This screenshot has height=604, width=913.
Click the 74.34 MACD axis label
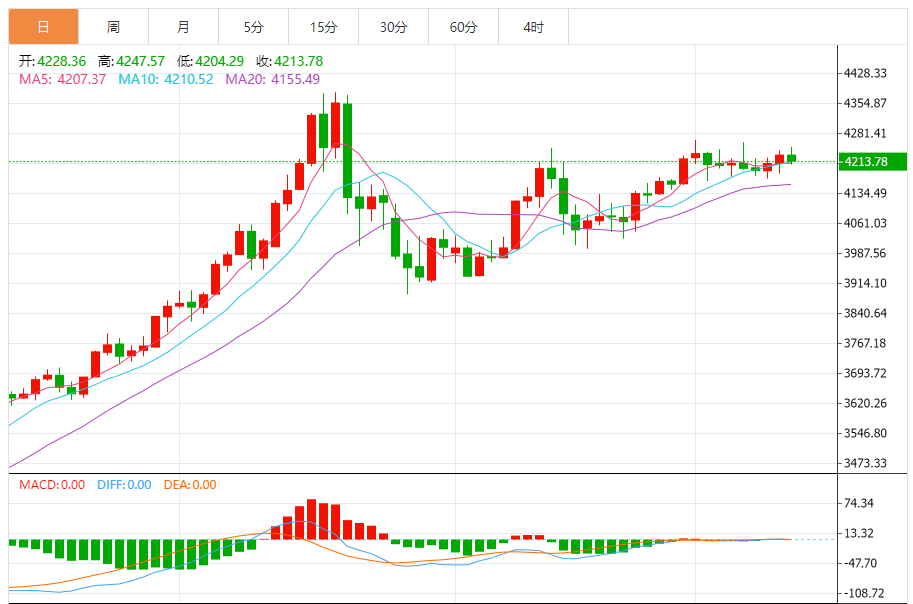[860, 503]
